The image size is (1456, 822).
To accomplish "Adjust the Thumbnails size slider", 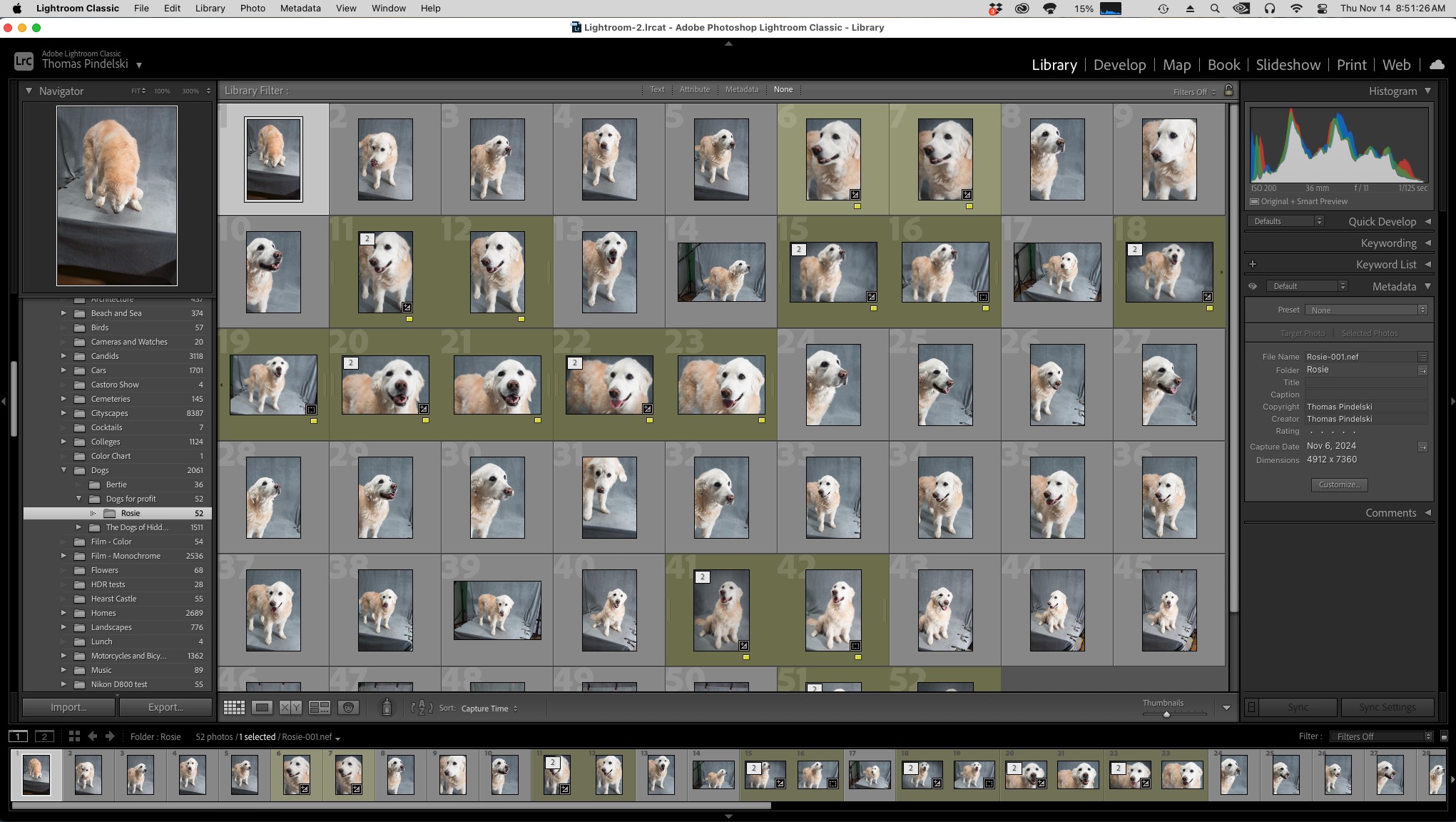I will pos(1166,714).
